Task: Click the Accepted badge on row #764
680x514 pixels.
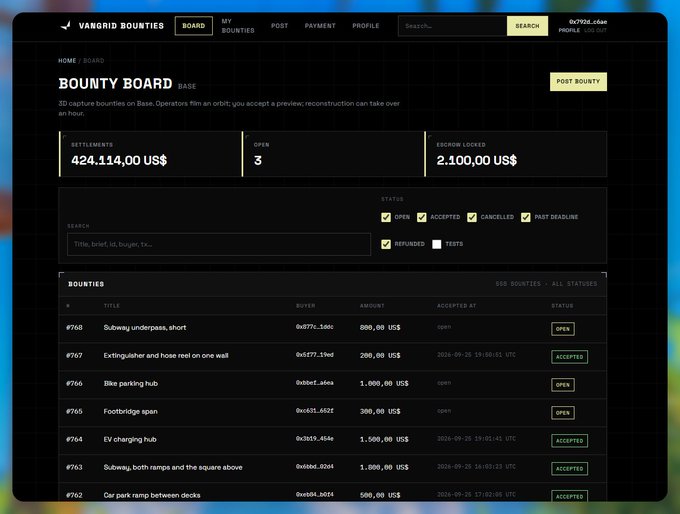Action: click(569, 441)
